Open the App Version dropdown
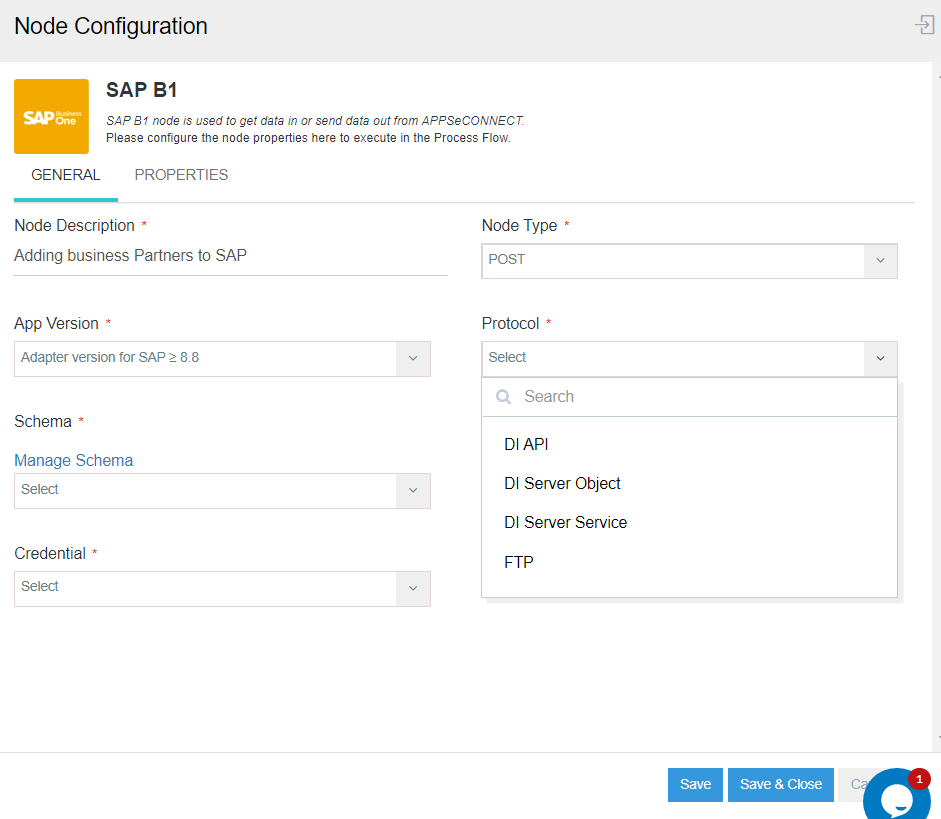 point(413,358)
